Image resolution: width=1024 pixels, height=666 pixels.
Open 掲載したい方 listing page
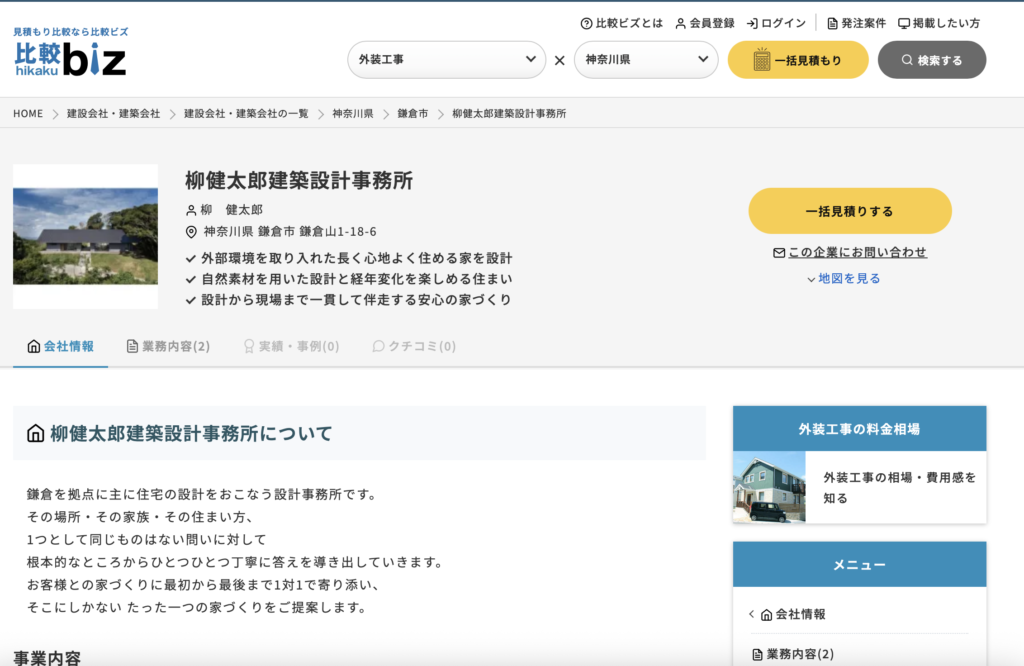[x=939, y=23]
